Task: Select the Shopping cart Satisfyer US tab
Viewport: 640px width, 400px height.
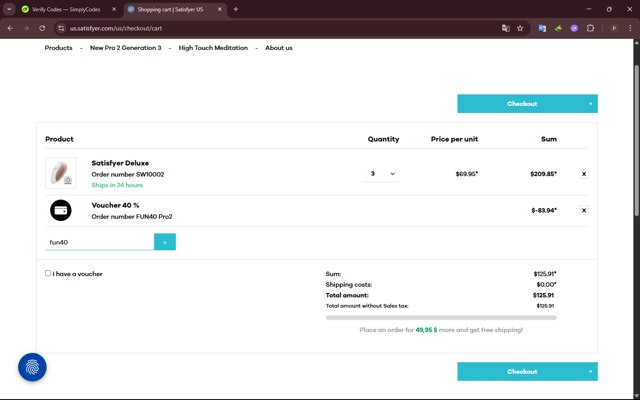Action: (x=175, y=9)
